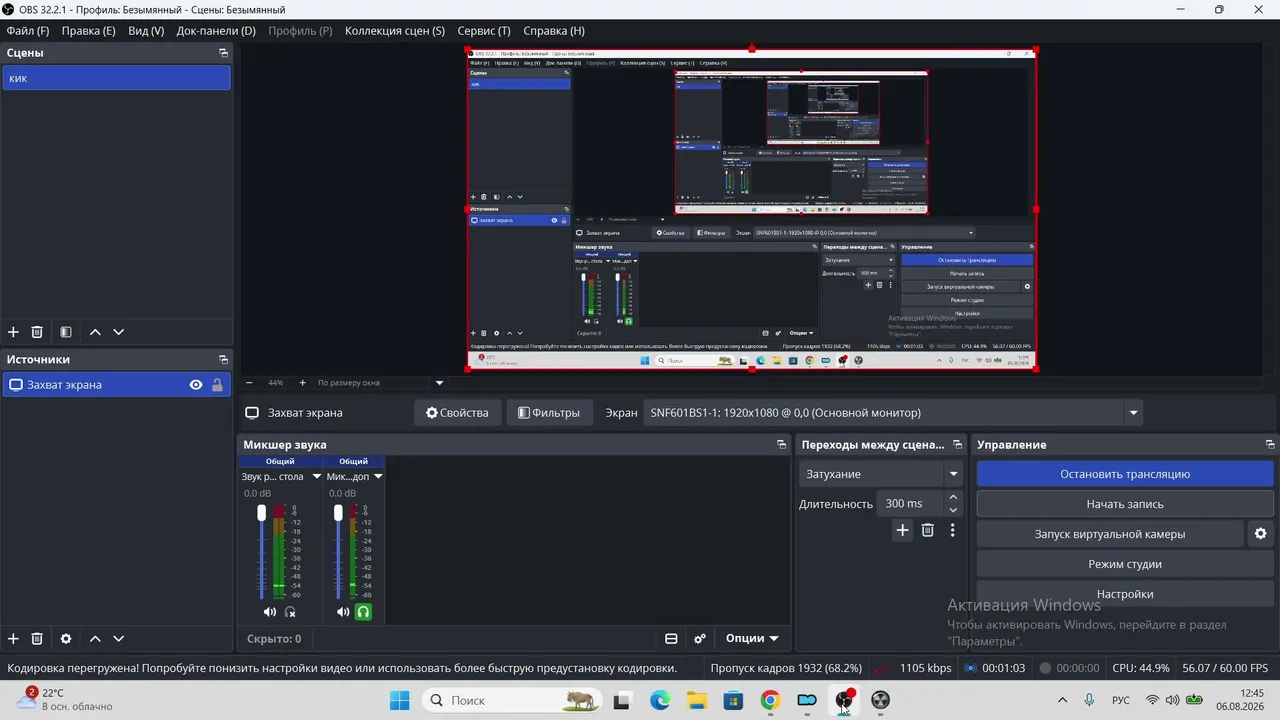
Task: Delete the current scene transition
Action: point(928,530)
